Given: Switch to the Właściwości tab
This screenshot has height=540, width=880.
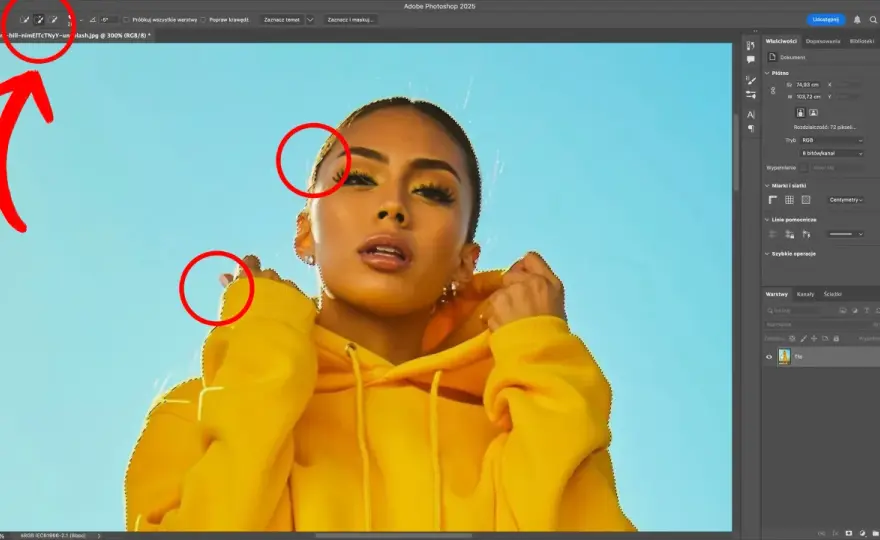Looking at the screenshot, I should click(x=781, y=41).
